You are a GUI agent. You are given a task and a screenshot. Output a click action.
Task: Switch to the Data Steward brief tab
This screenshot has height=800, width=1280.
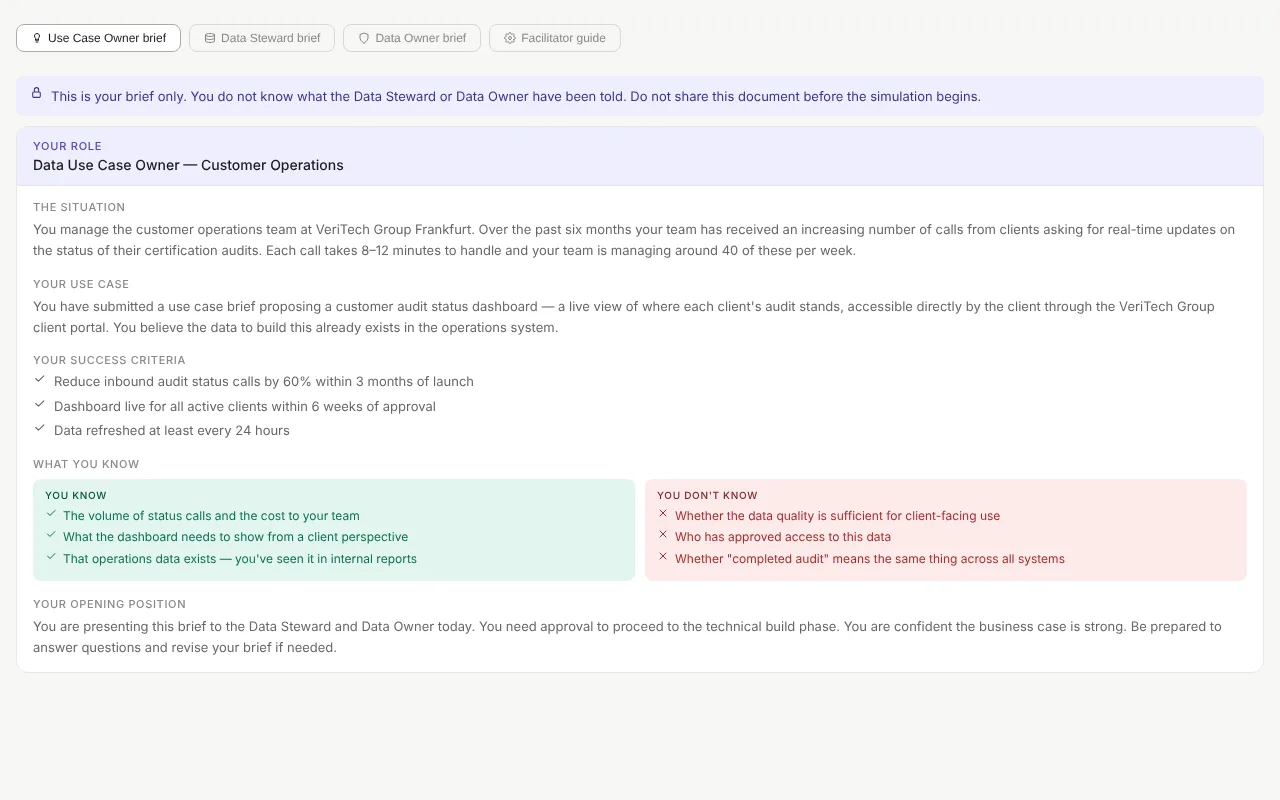pos(262,38)
